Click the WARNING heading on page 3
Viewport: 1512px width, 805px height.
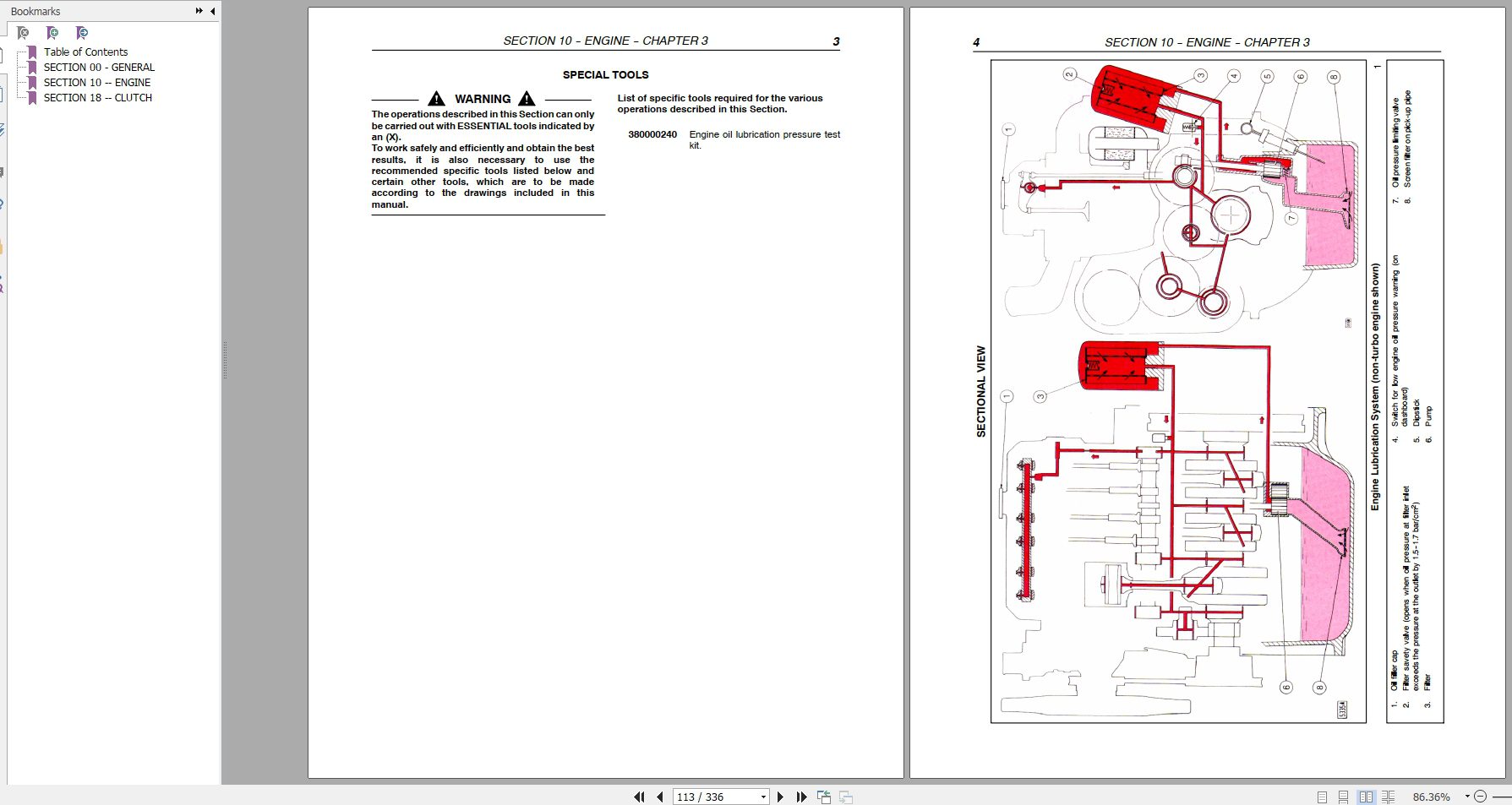[483, 99]
